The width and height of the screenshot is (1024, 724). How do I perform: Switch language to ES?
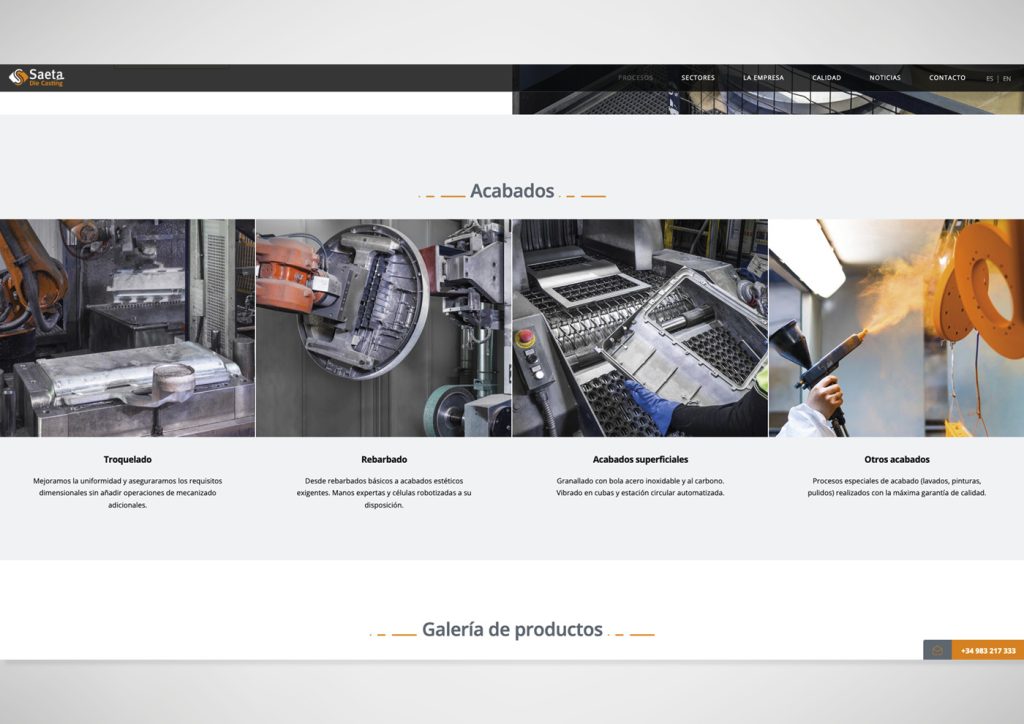click(x=989, y=78)
